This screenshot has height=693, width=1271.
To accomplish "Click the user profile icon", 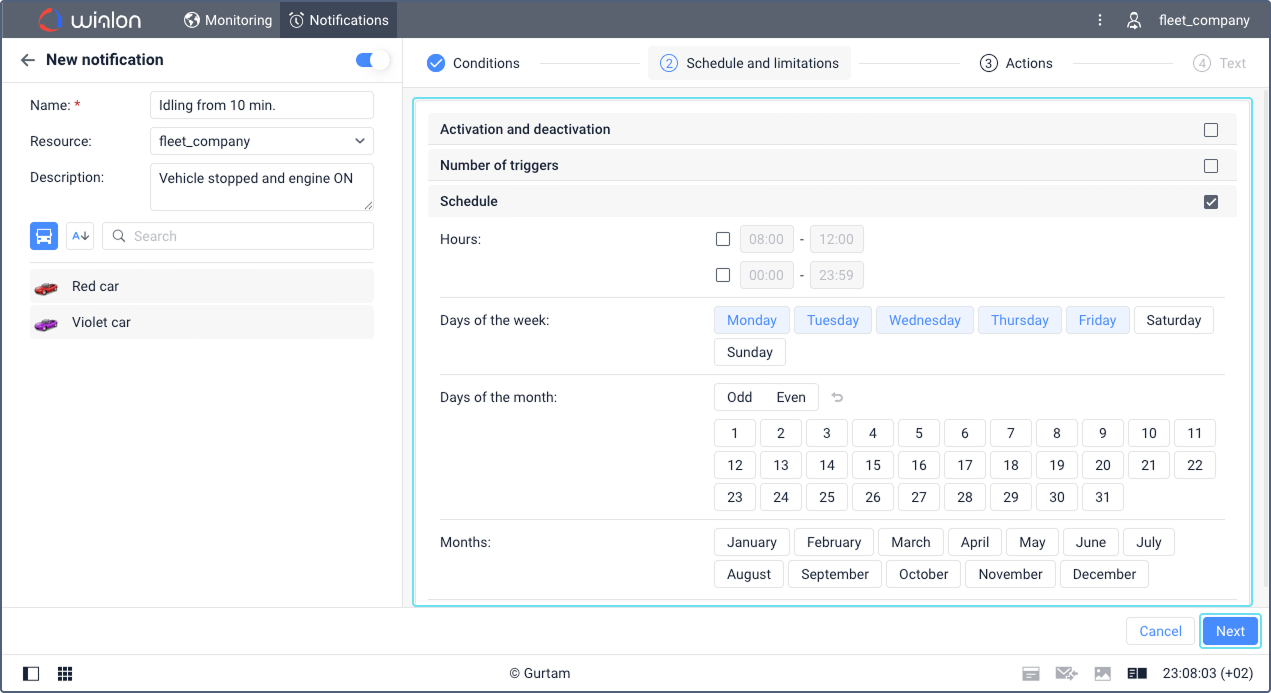I will tap(1134, 20).
